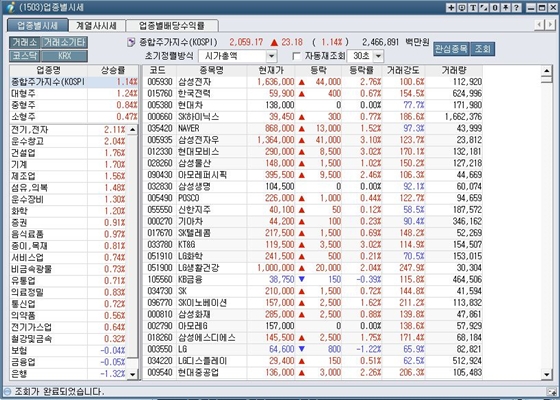Select the KRX market button
The height and width of the screenshot is (400, 560).
point(64,56)
